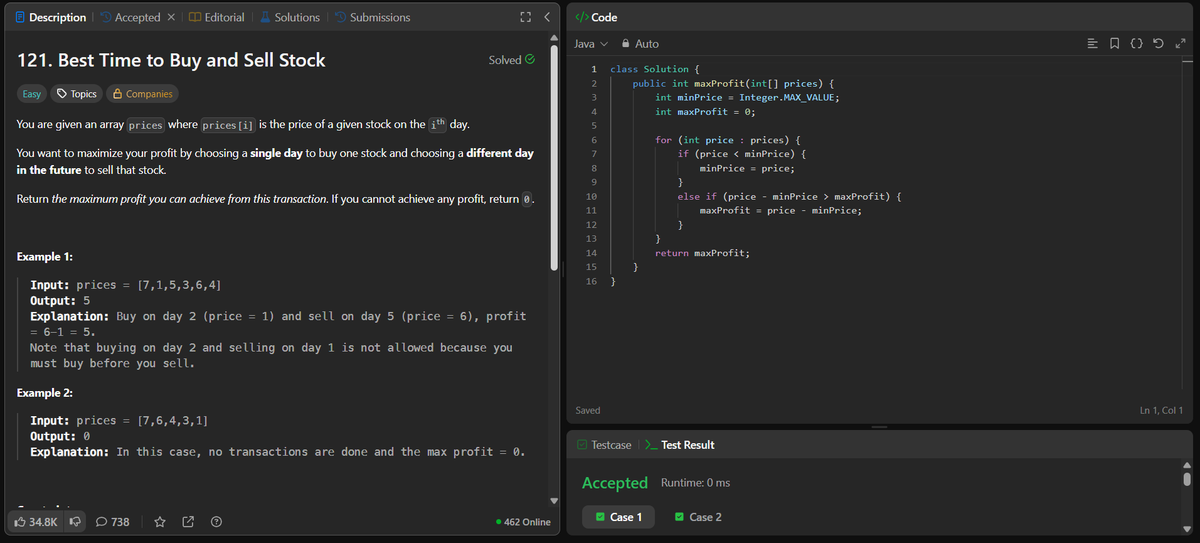Click the line 'int minPrice = Integer.MAX_VALUE;'
This screenshot has height=543, width=1200.
pos(746,97)
